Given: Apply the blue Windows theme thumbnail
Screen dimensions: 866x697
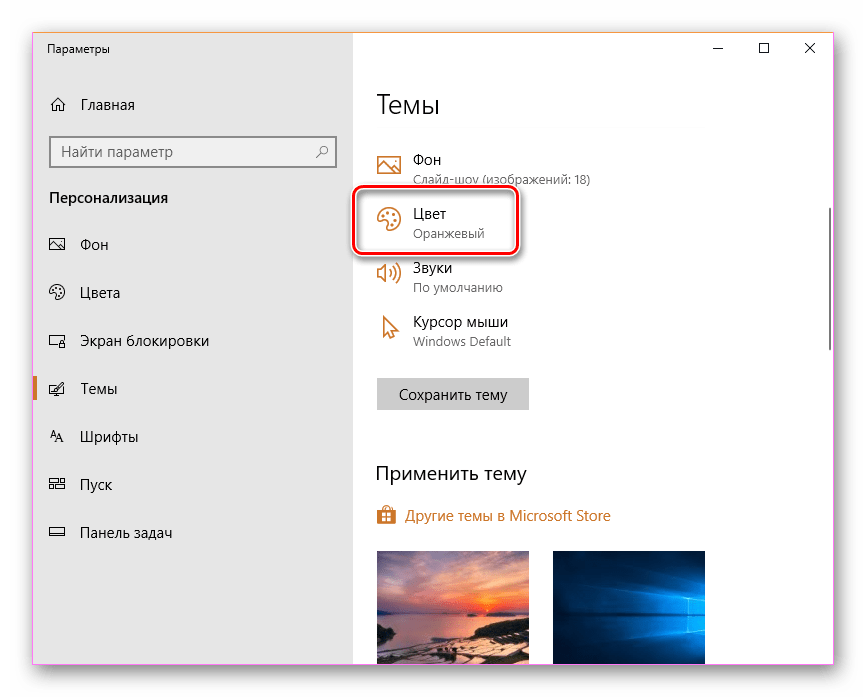Looking at the screenshot, I should tap(628, 606).
